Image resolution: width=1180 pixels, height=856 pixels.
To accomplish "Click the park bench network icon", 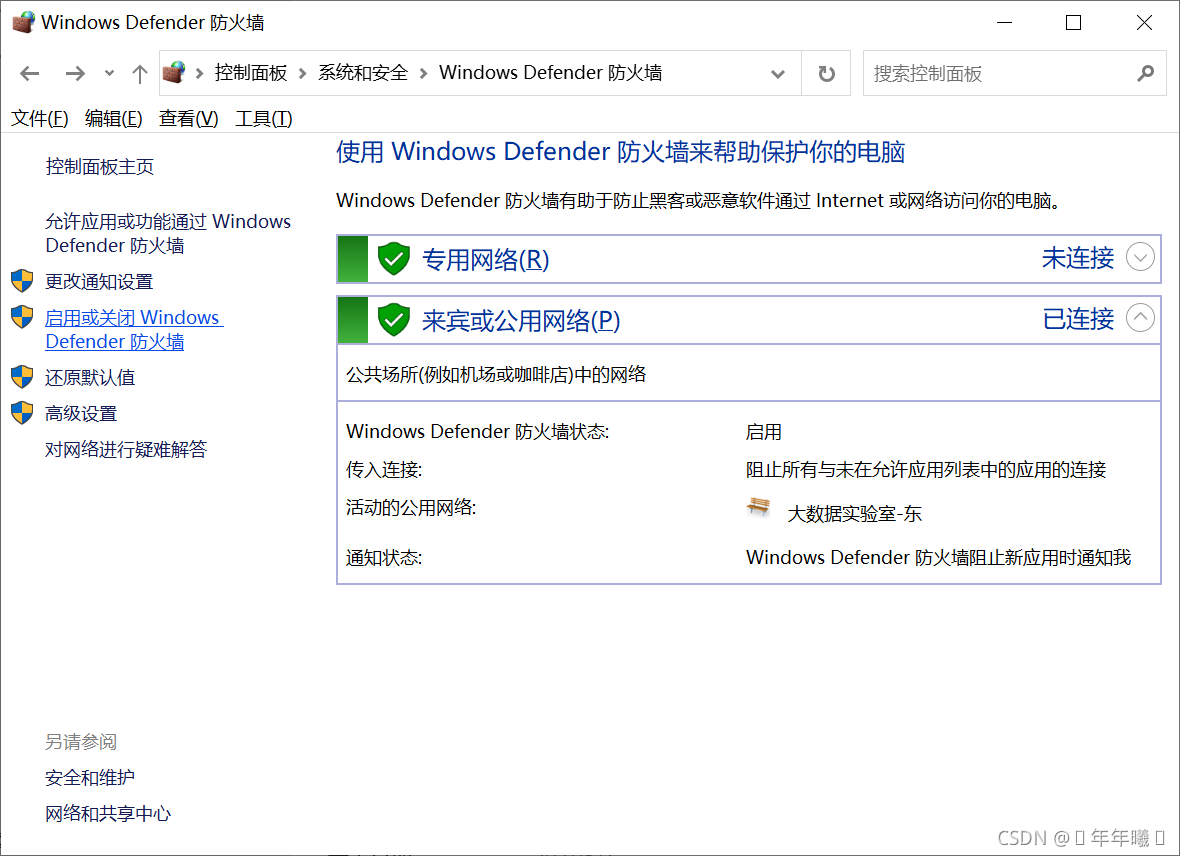I will click(759, 507).
